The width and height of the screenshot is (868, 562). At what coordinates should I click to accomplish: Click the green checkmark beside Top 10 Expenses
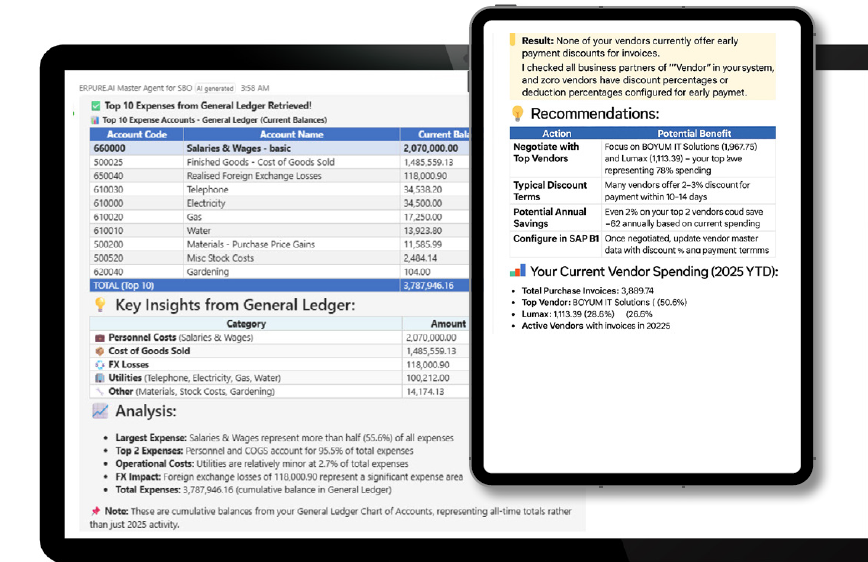coord(96,105)
